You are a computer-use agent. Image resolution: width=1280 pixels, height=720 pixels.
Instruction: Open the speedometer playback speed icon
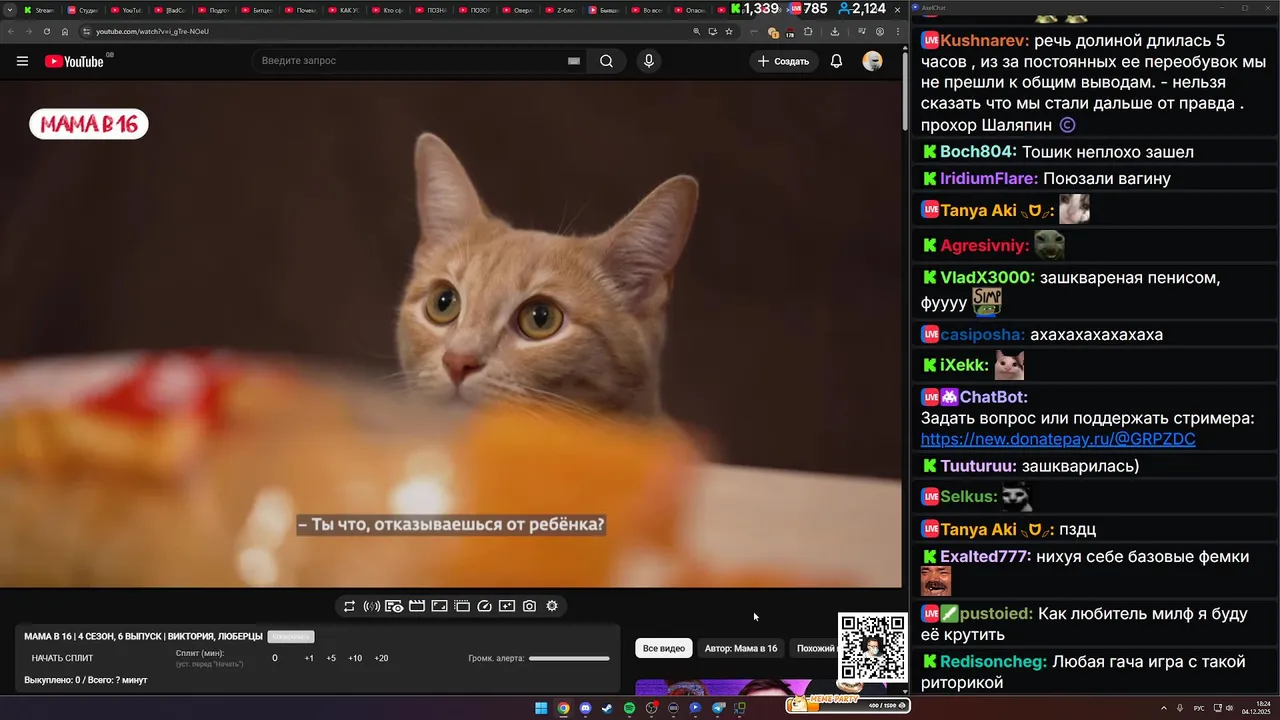click(485, 606)
